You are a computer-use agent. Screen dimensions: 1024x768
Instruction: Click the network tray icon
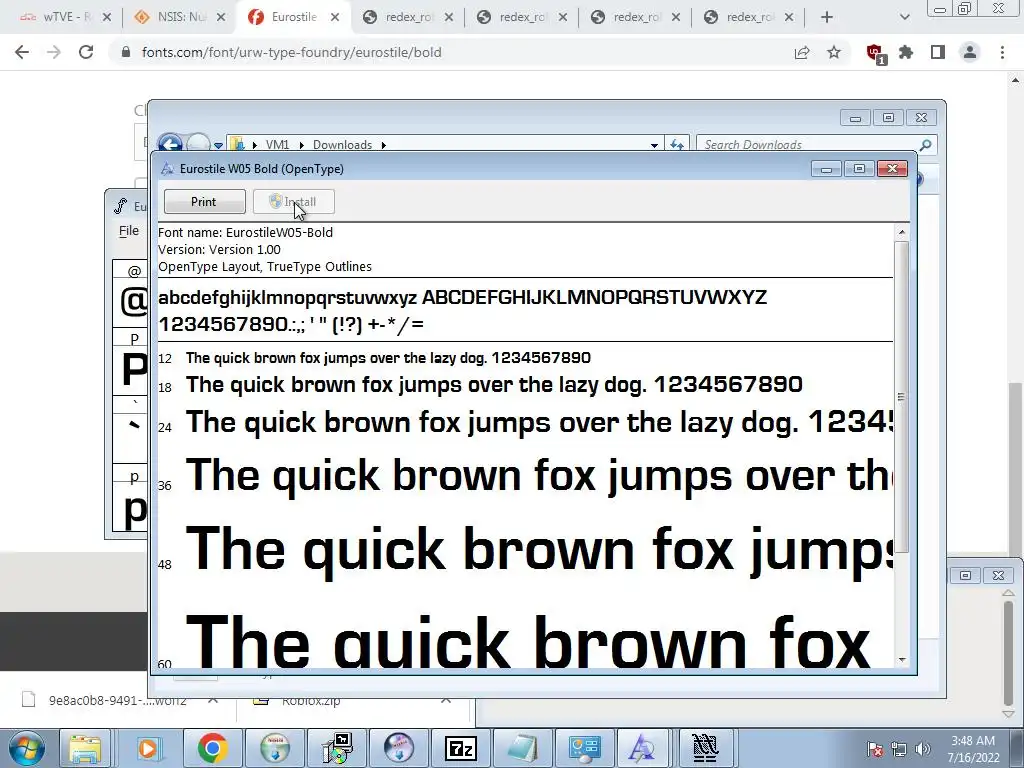pyautogui.click(x=899, y=749)
